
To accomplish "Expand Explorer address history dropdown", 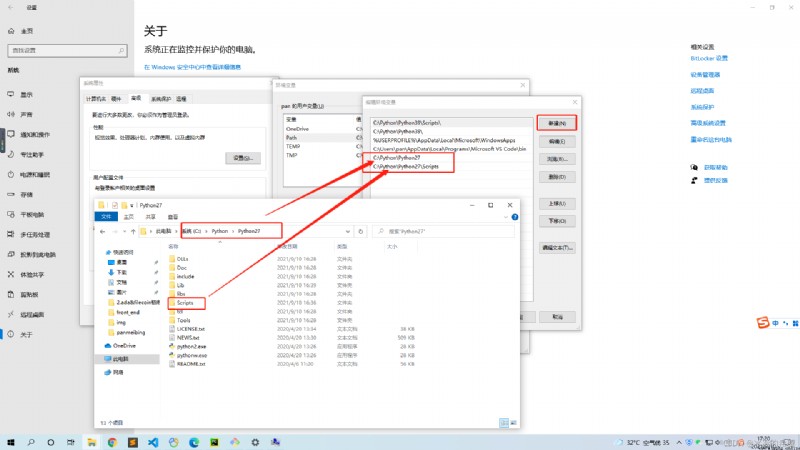I will (348, 232).
